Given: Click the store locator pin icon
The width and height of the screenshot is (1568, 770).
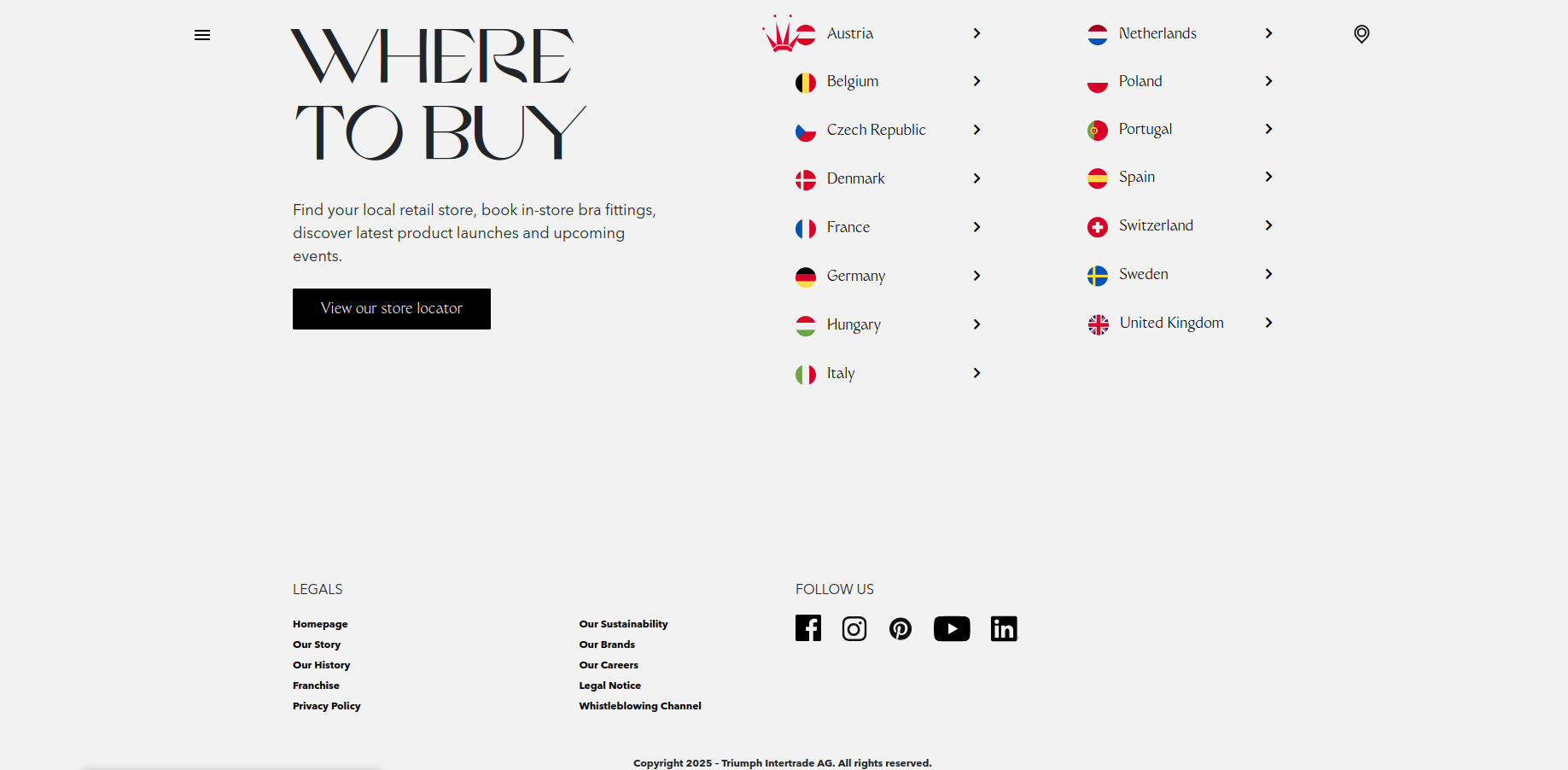Looking at the screenshot, I should (1361, 34).
